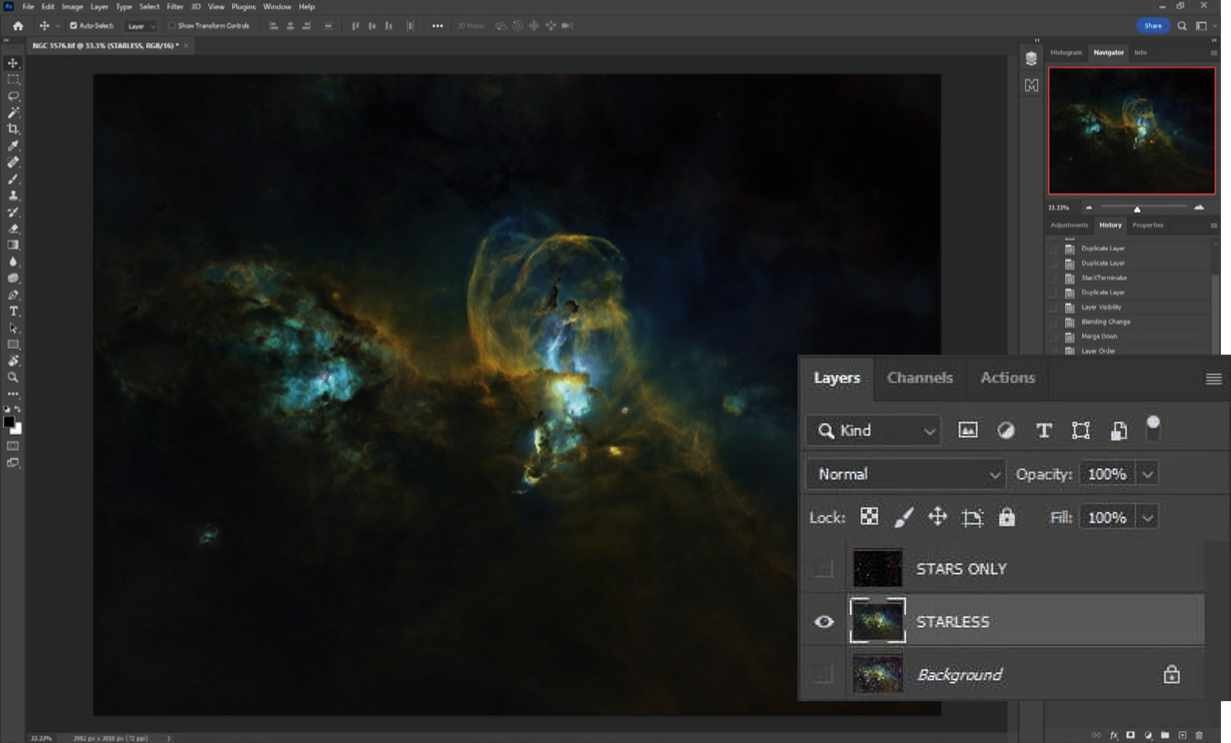
Task: Show the Background layer
Action: click(824, 675)
